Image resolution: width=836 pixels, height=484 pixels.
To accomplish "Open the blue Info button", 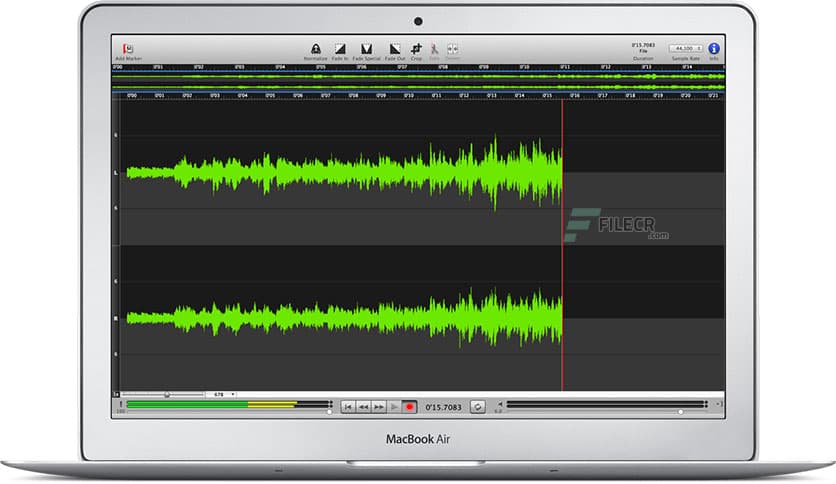I will (x=714, y=49).
